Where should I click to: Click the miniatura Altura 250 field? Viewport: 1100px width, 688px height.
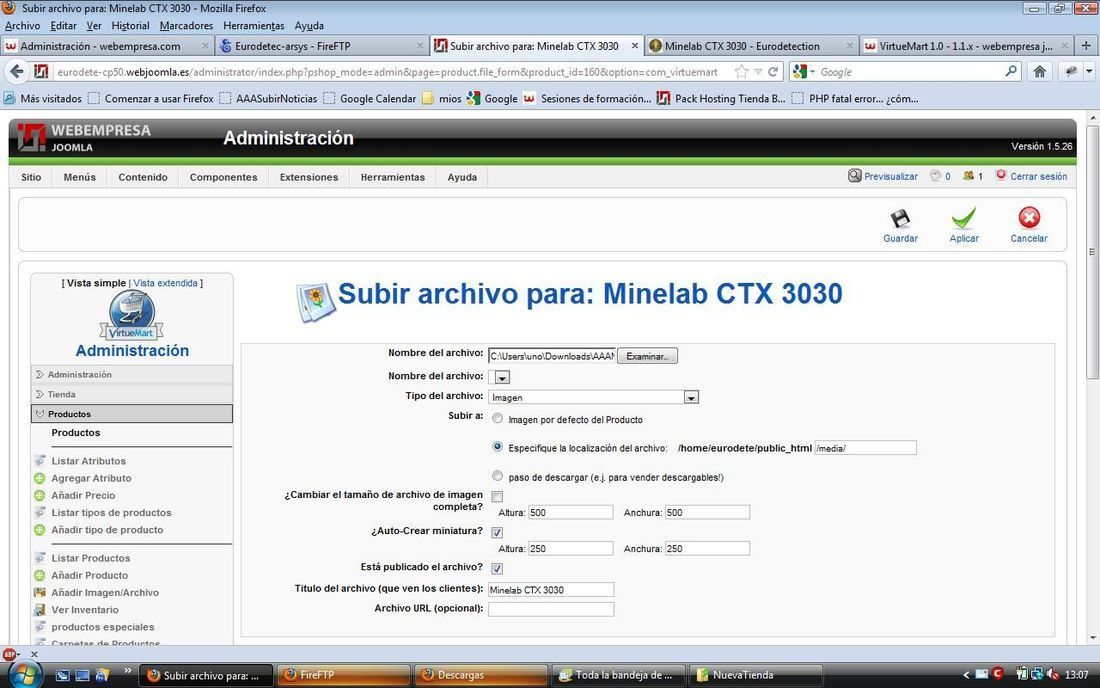point(570,548)
